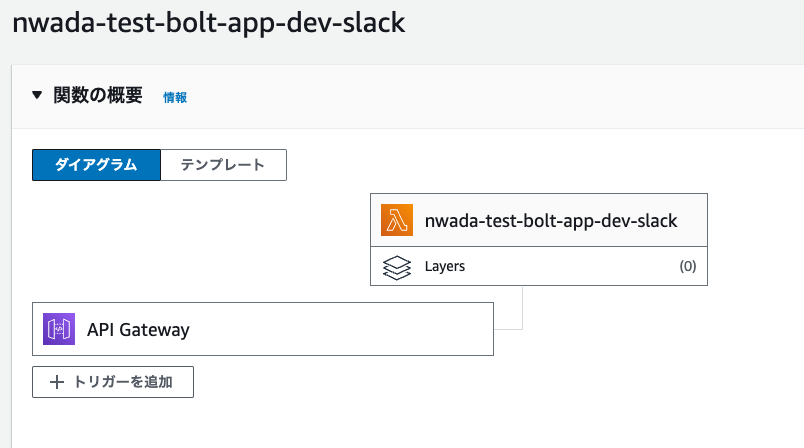Click the purple API Gateway icon

coord(59,329)
